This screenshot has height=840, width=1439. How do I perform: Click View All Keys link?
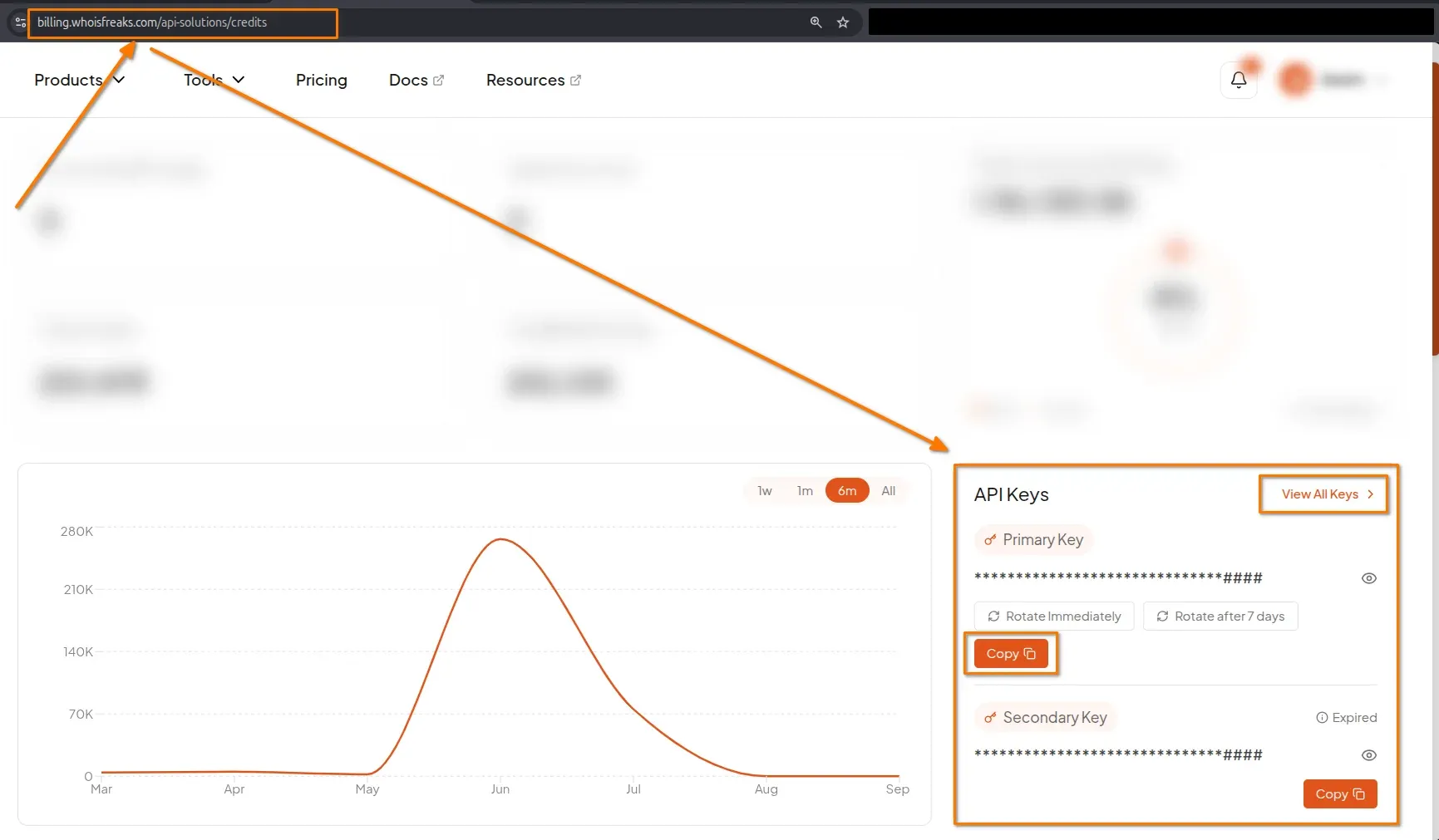tap(1328, 494)
